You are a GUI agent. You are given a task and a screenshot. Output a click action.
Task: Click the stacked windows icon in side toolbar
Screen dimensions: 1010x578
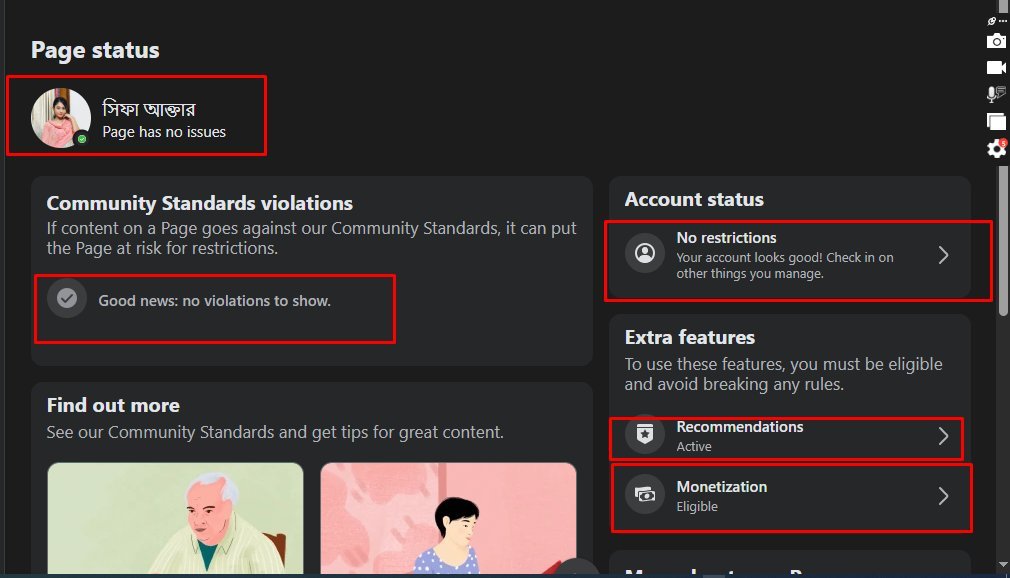click(996, 121)
